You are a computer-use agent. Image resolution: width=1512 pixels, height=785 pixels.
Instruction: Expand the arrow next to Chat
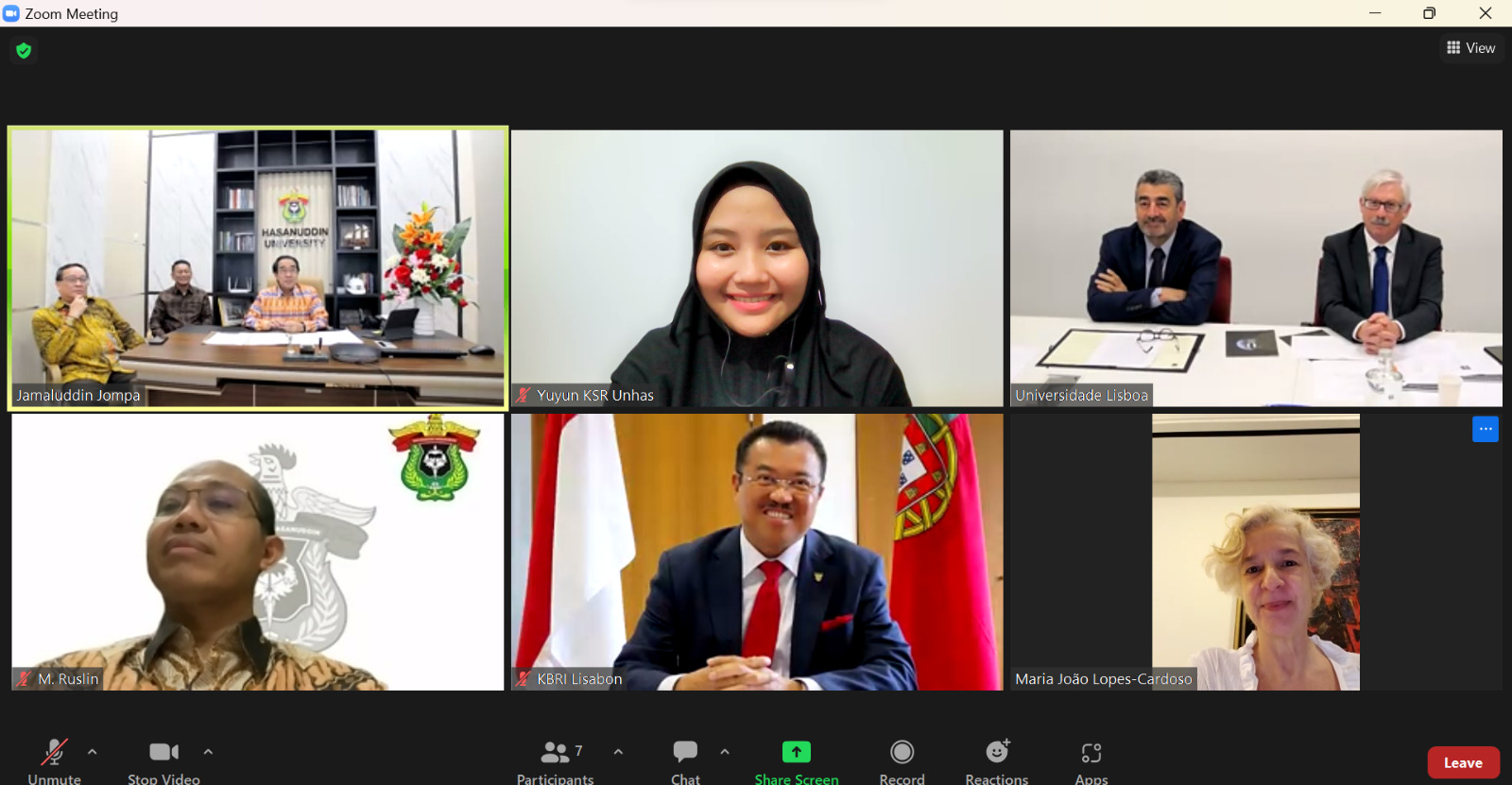[x=725, y=752]
